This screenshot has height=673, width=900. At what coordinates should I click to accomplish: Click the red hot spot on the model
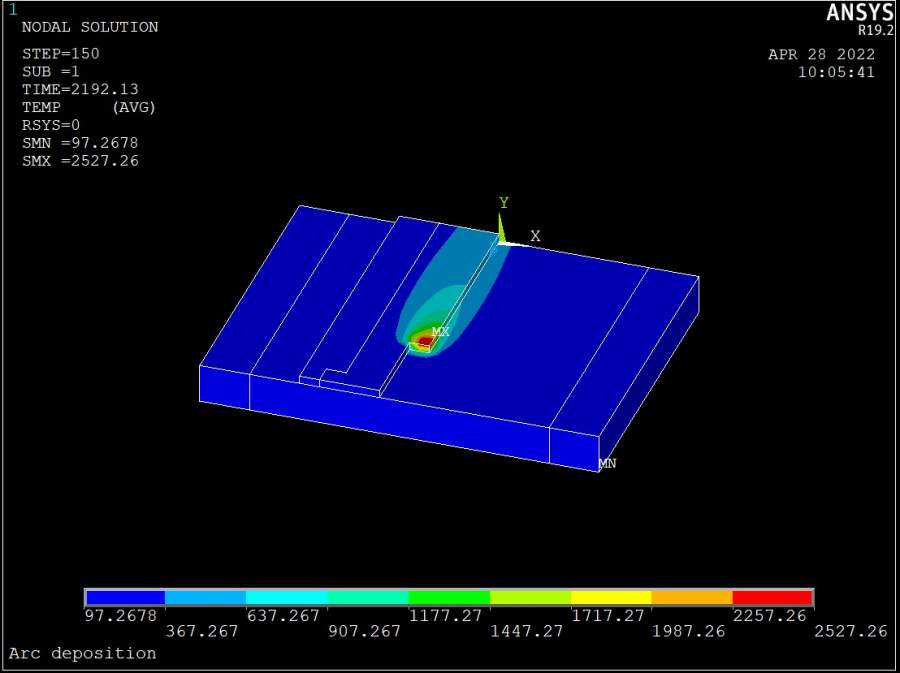(x=425, y=342)
